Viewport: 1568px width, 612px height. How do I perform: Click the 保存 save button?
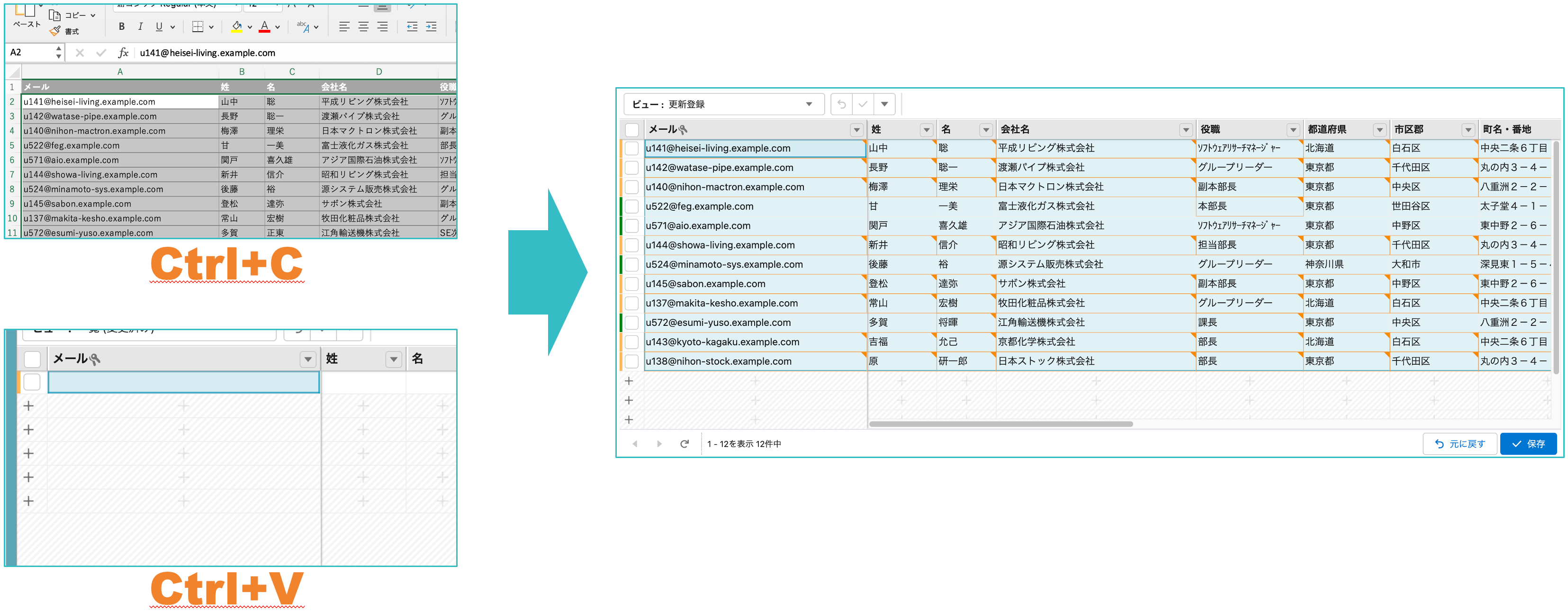[1528, 443]
